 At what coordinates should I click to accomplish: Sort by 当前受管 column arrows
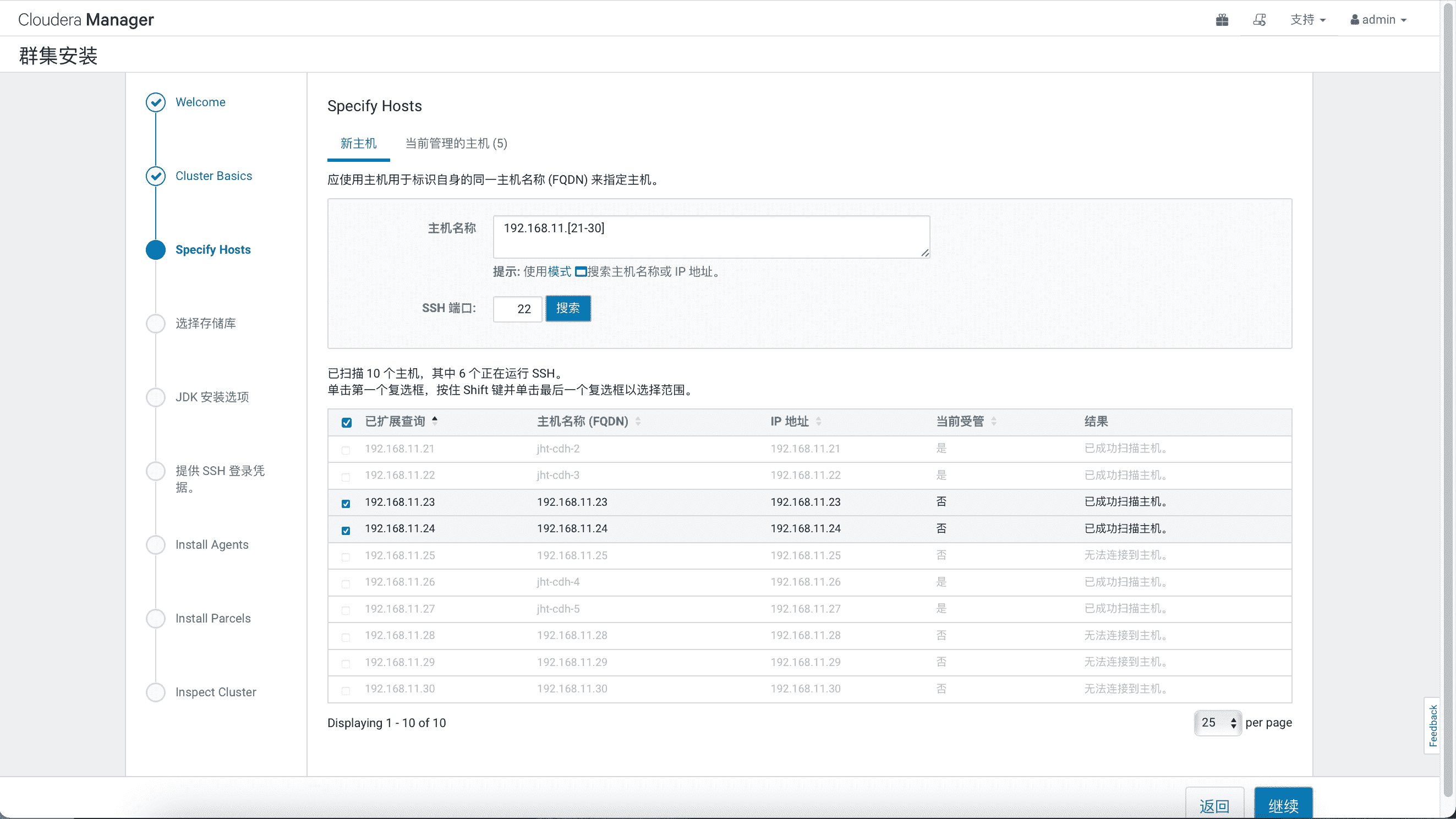coord(994,421)
